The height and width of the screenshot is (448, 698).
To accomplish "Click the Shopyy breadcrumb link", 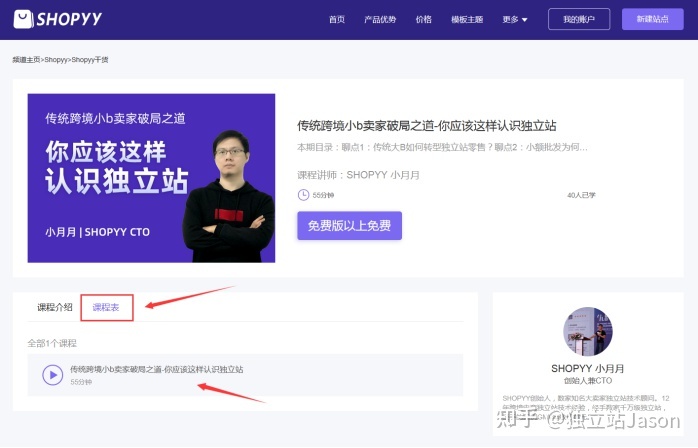I will 56,60.
